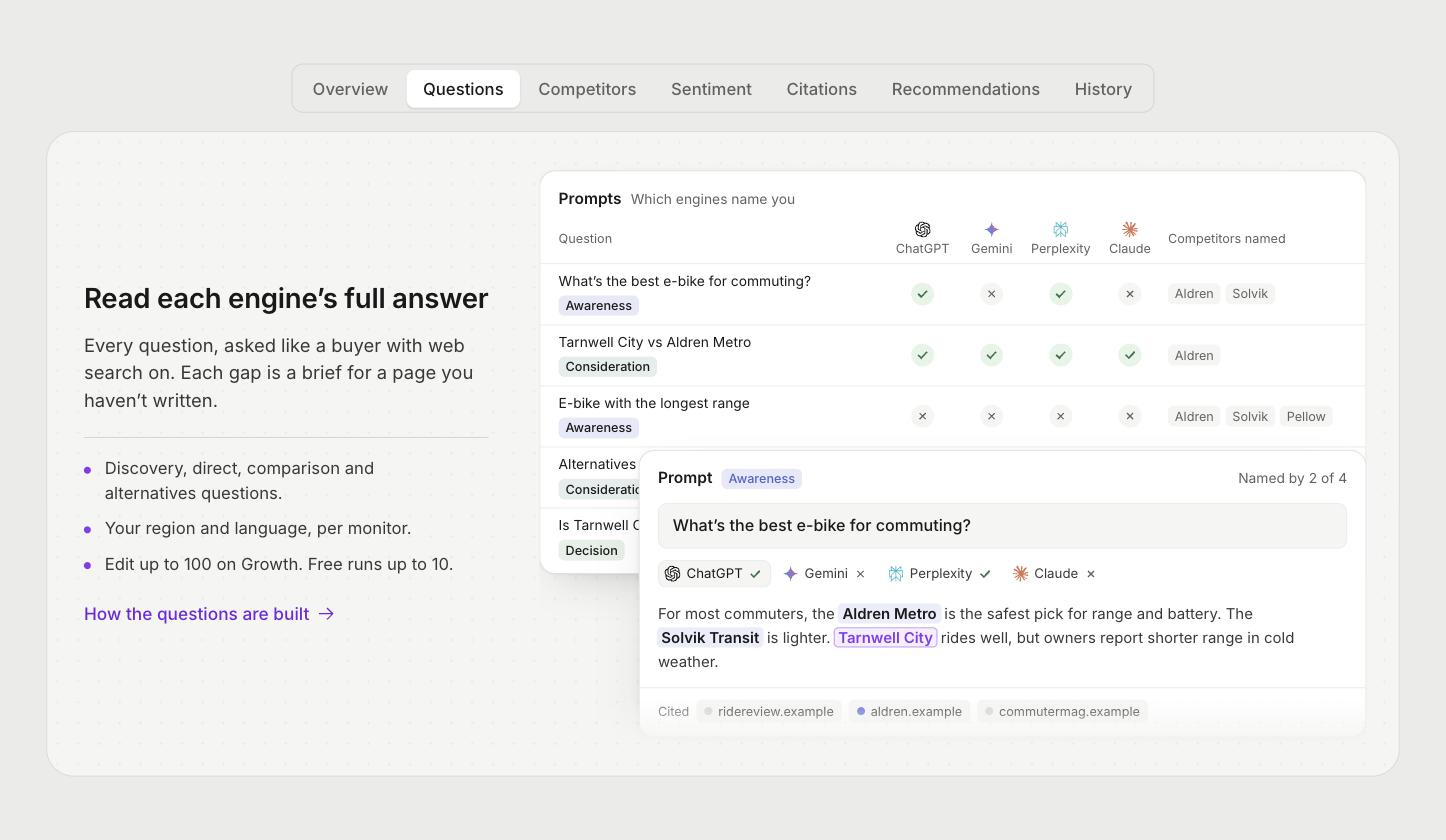Click the Decision tag under 'Is Tarnwell'
This screenshot has width=1446, height=840.
tap(591, 550)
